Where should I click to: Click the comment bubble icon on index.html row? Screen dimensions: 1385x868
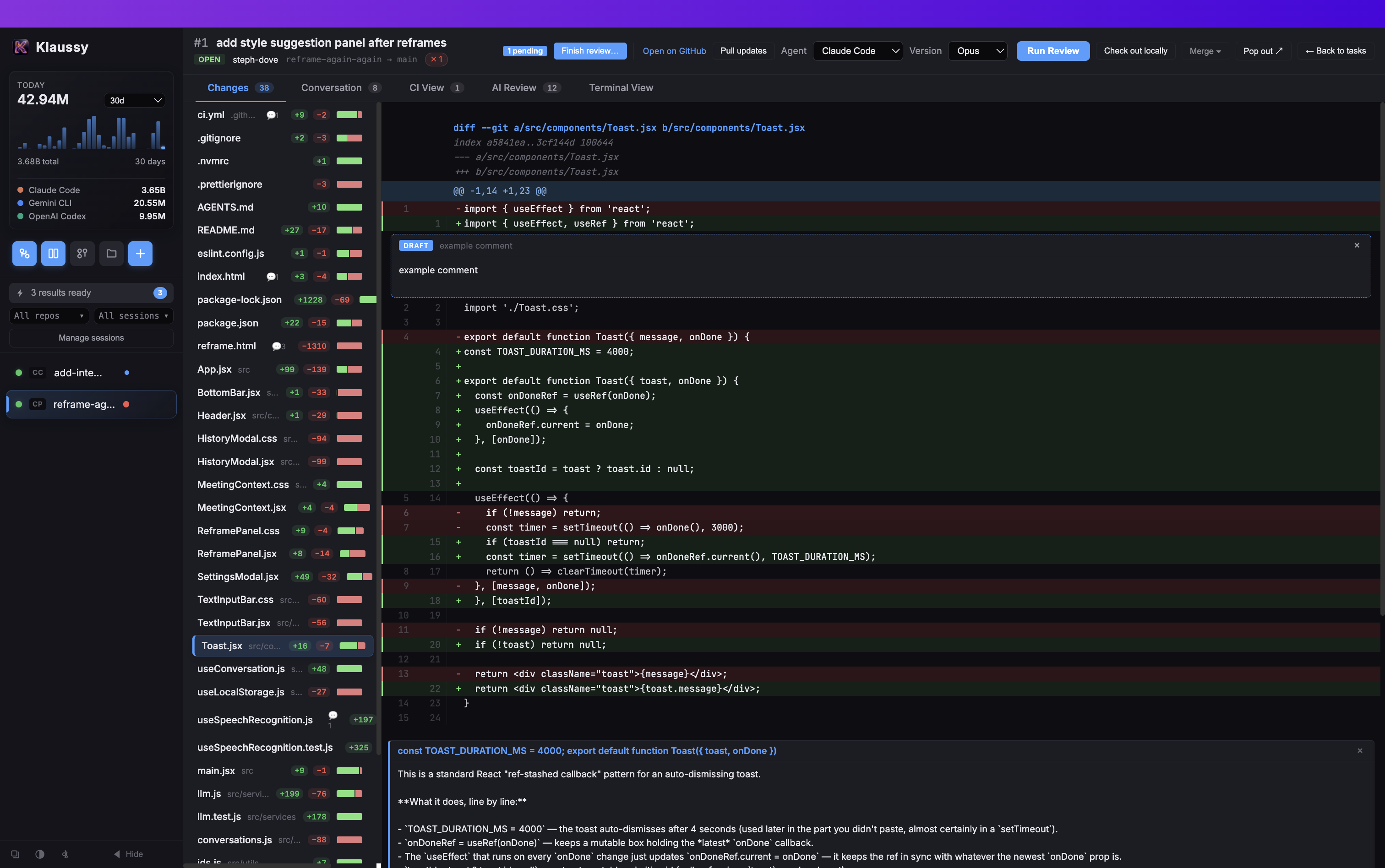[x=272, y=277]
